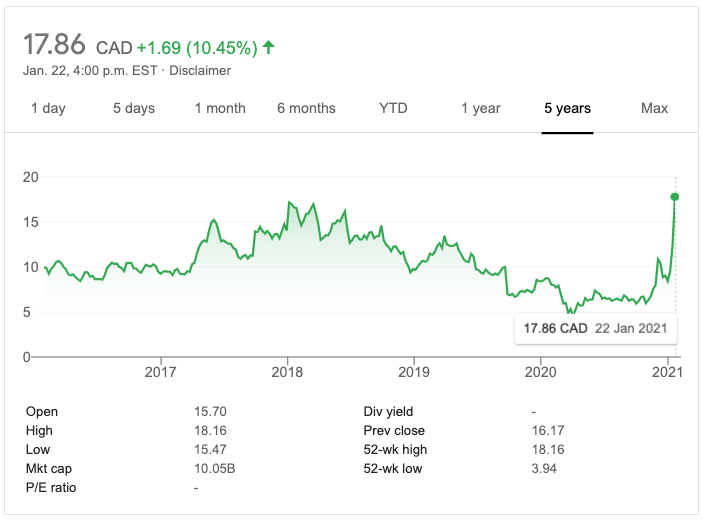Switch to the YTD tab

coord(393,108)
